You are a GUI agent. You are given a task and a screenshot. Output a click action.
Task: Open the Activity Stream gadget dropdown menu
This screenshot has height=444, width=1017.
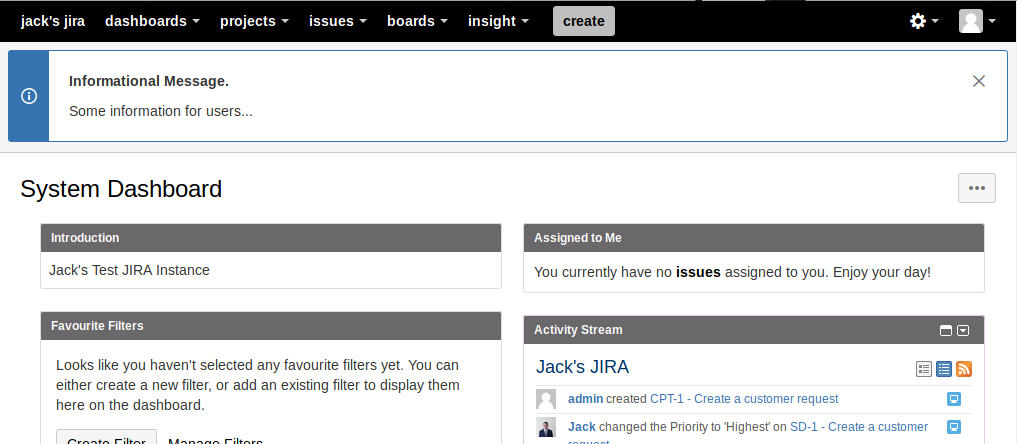coord(963,331)
